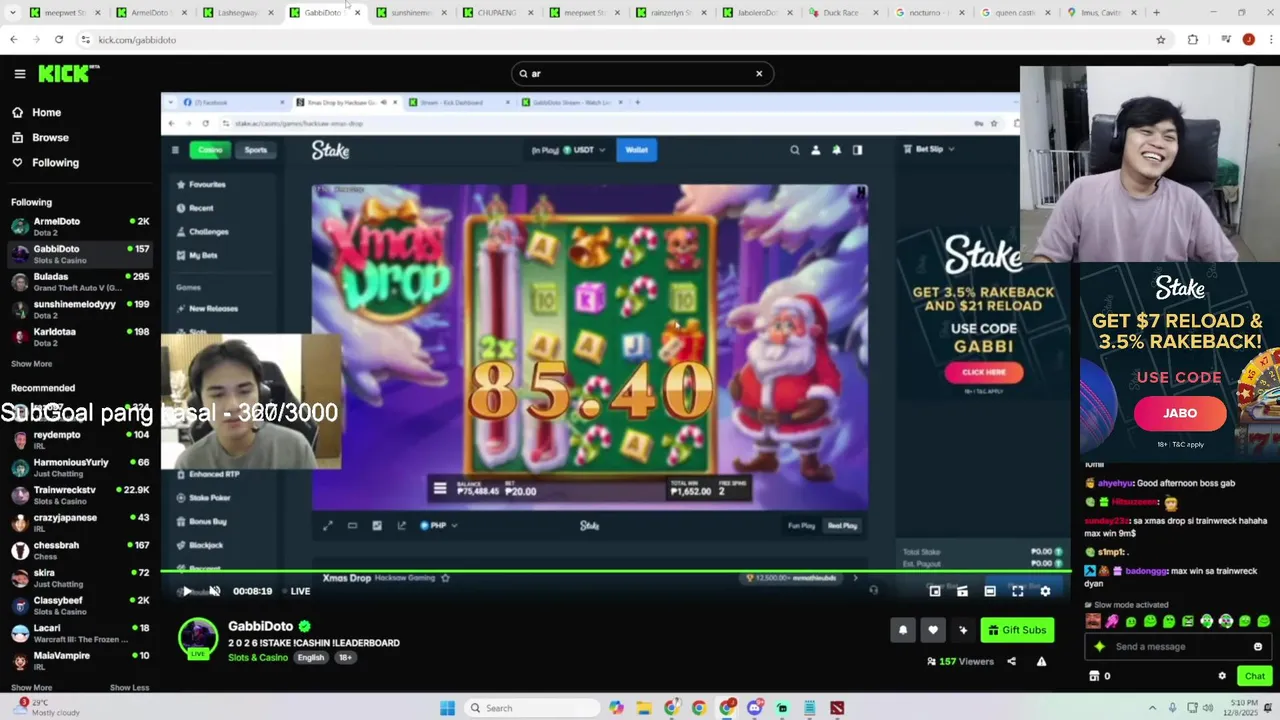
Task: Expand Recommended list with Show More
Action: [31, 688]
